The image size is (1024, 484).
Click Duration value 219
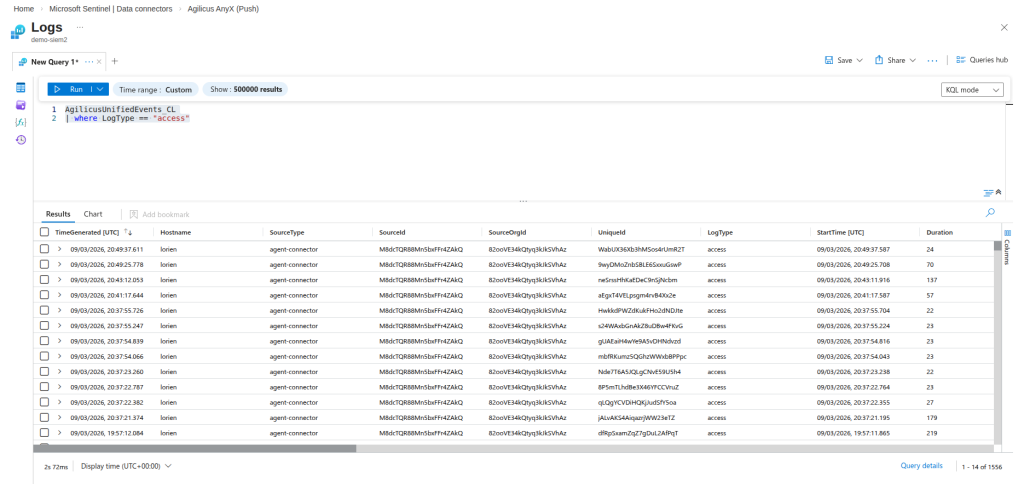[932, 433]
